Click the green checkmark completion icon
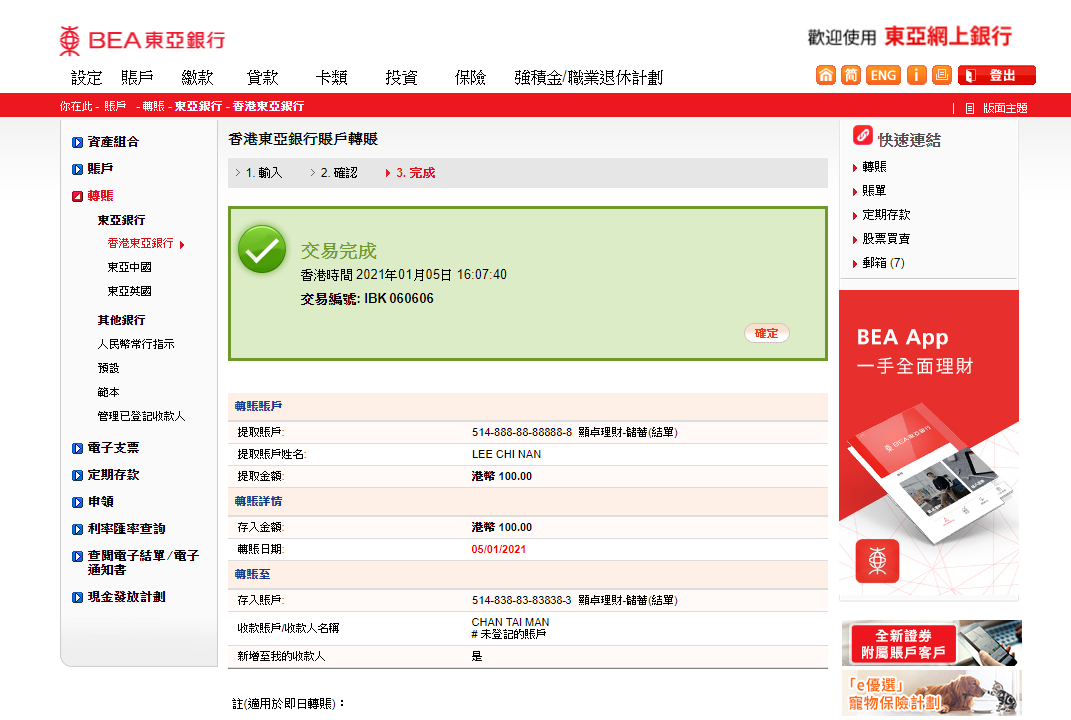Image resolution: width=1071 pixels, height=720 pixels. pyautogui.click(x=262, y=249)
